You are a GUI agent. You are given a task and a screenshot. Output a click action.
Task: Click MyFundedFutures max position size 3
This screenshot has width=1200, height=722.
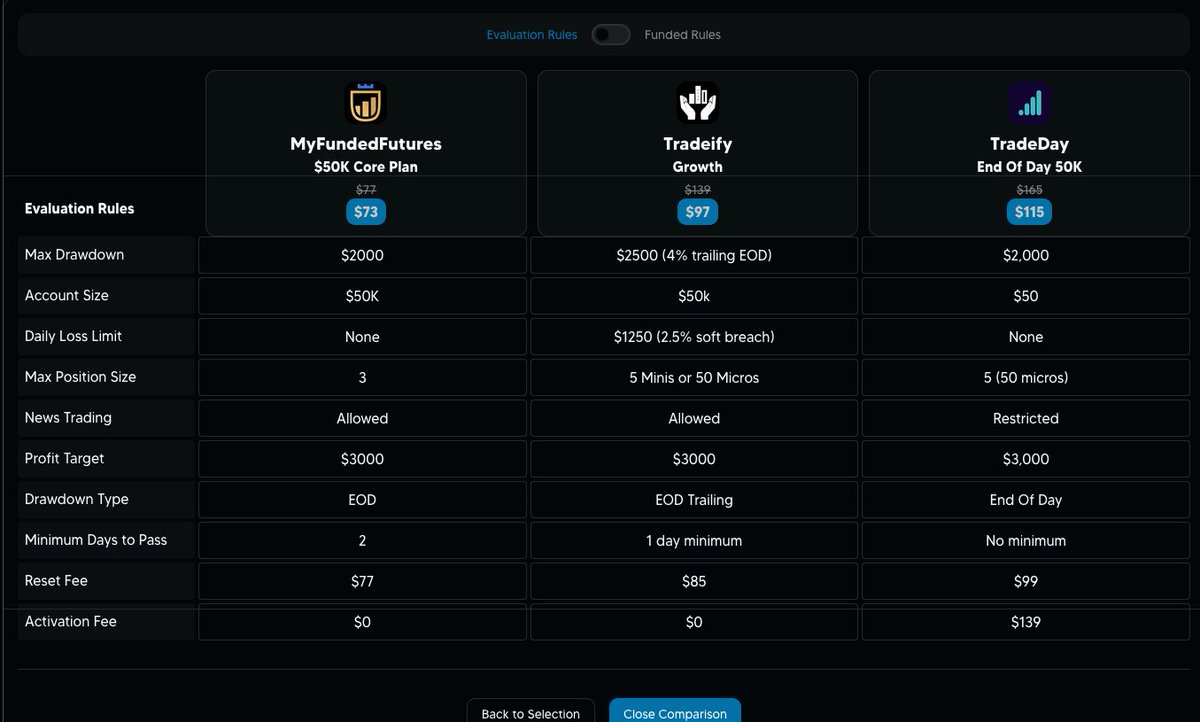point(362,377)
